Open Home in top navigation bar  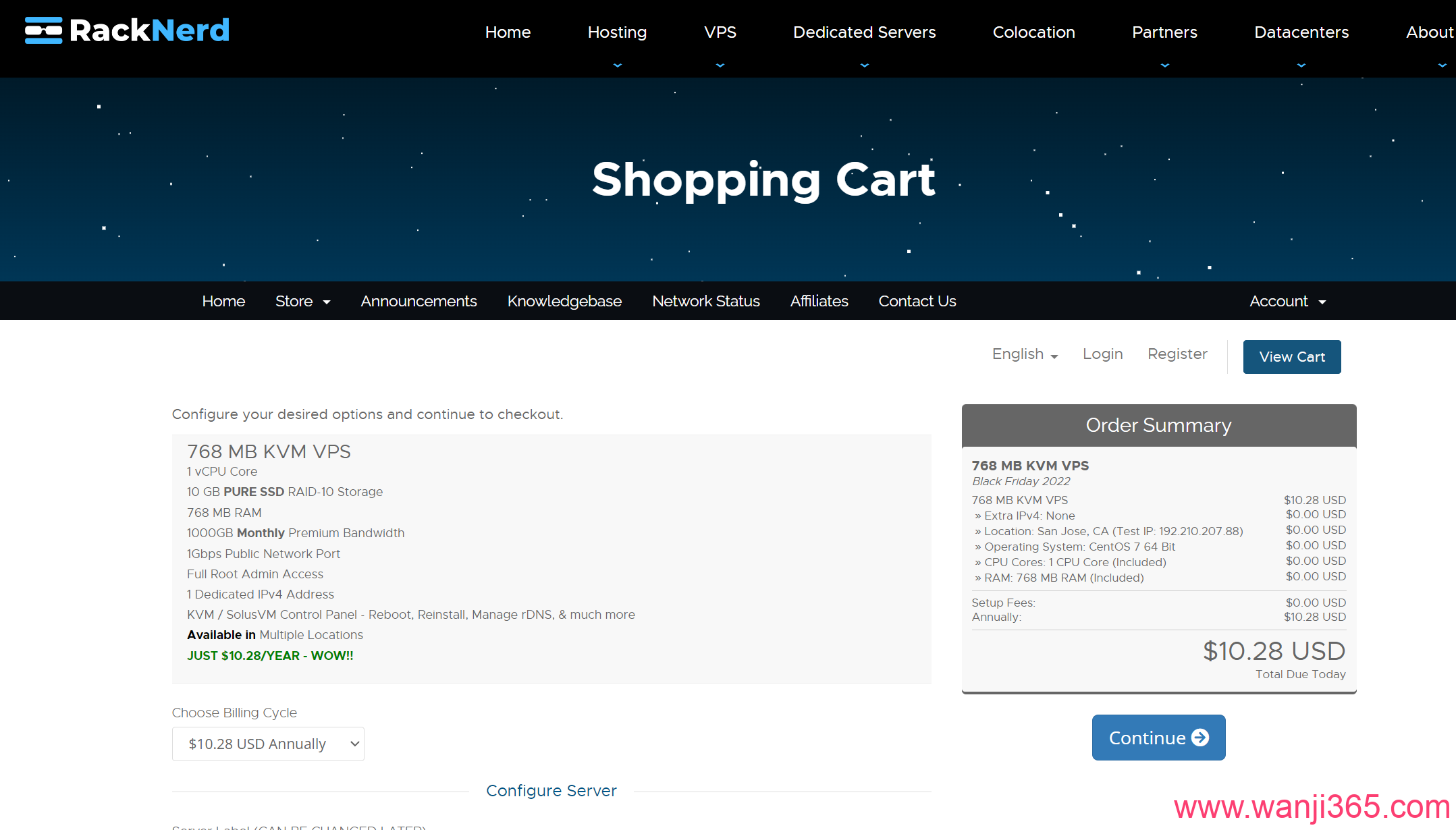coord(508,32)
